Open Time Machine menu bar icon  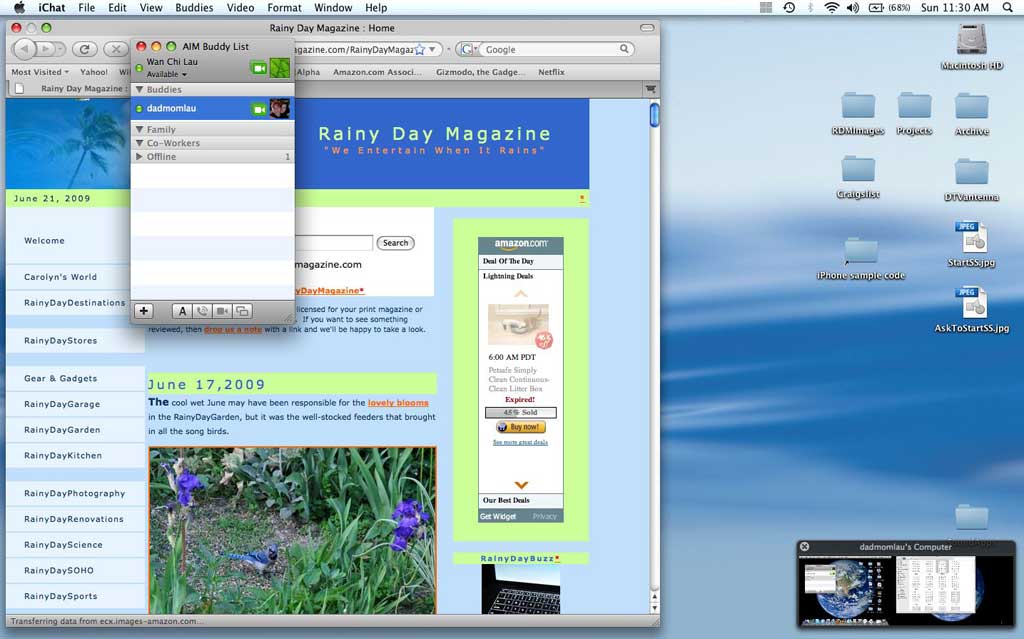coord(789,8)
